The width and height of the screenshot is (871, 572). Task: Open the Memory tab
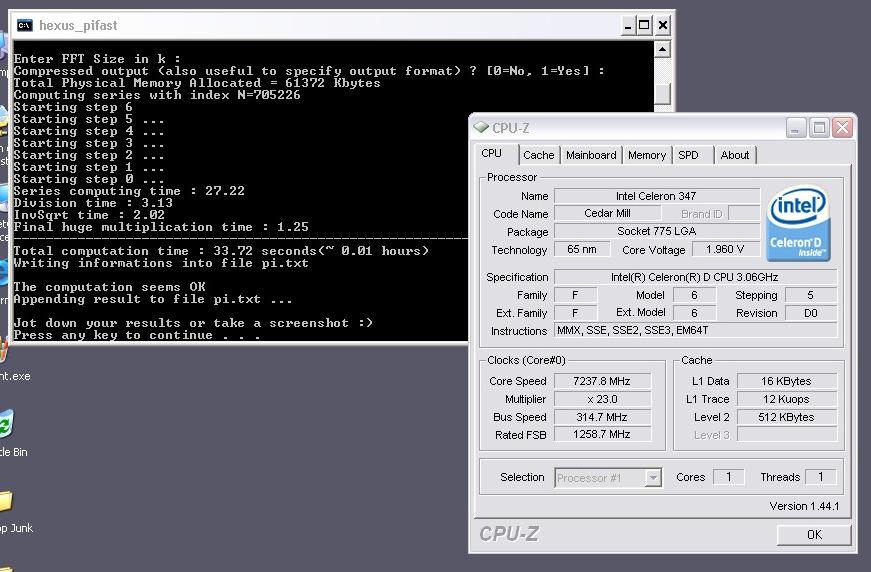point(647,155)
